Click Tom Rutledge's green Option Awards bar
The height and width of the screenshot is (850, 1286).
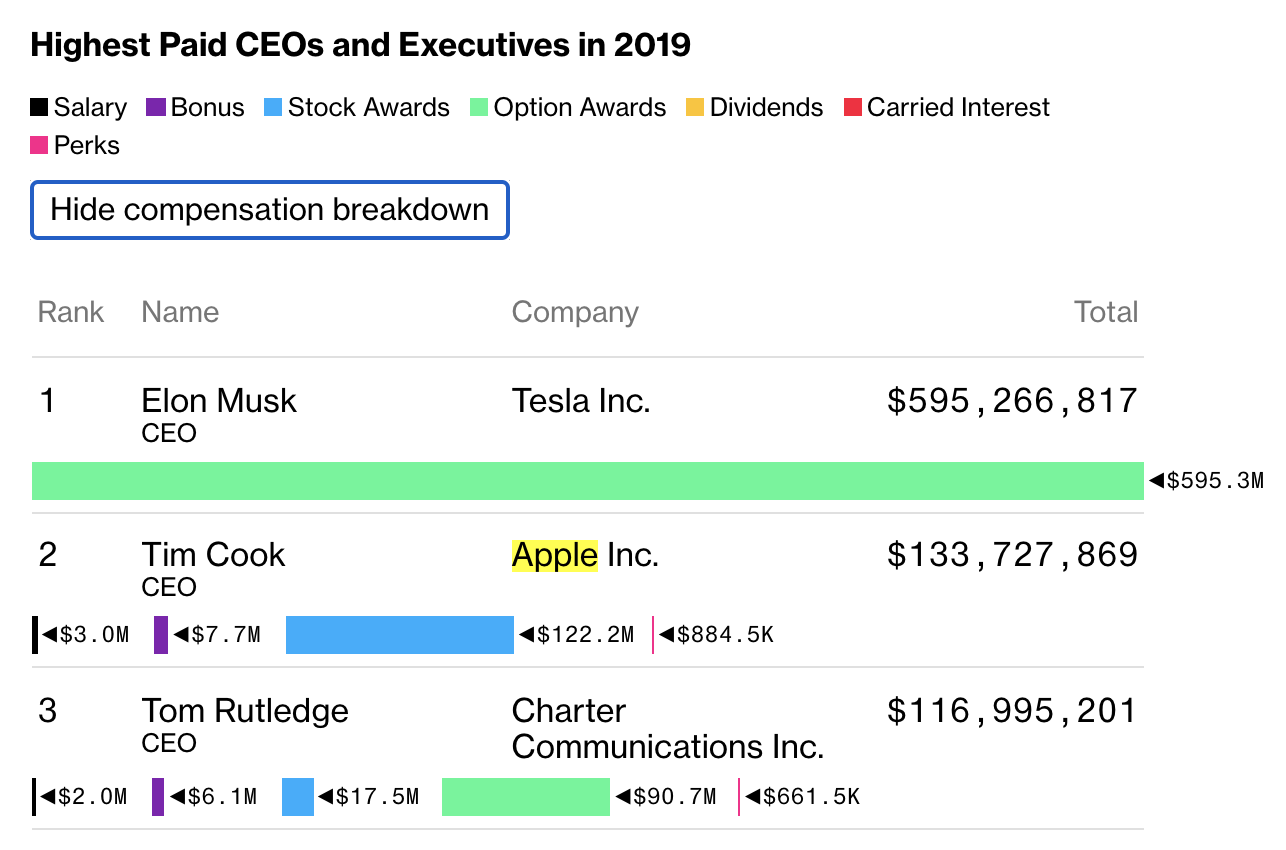click(x=527, y=795)
